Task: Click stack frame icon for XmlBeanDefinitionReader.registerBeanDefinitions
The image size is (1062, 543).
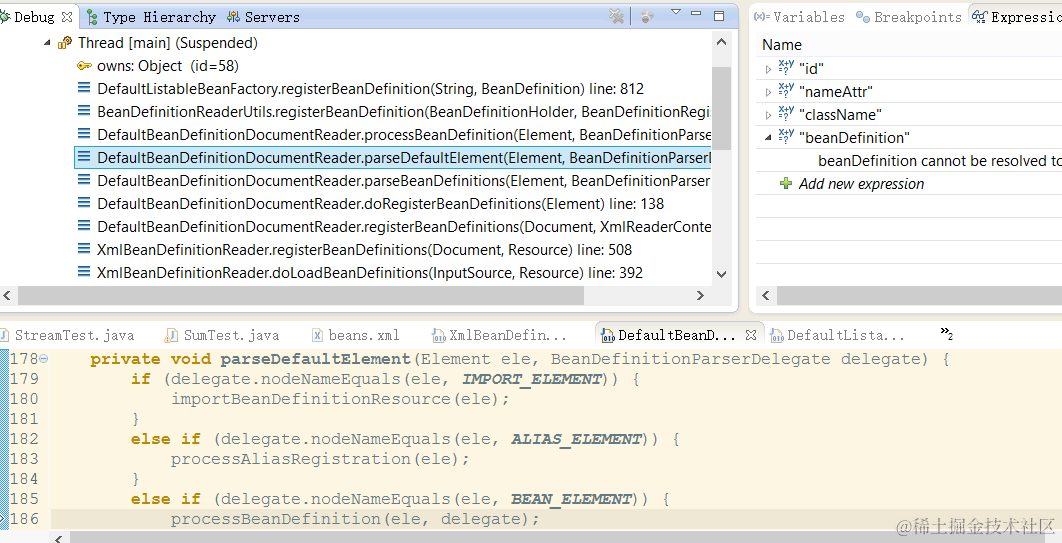Action: [84, 249]
